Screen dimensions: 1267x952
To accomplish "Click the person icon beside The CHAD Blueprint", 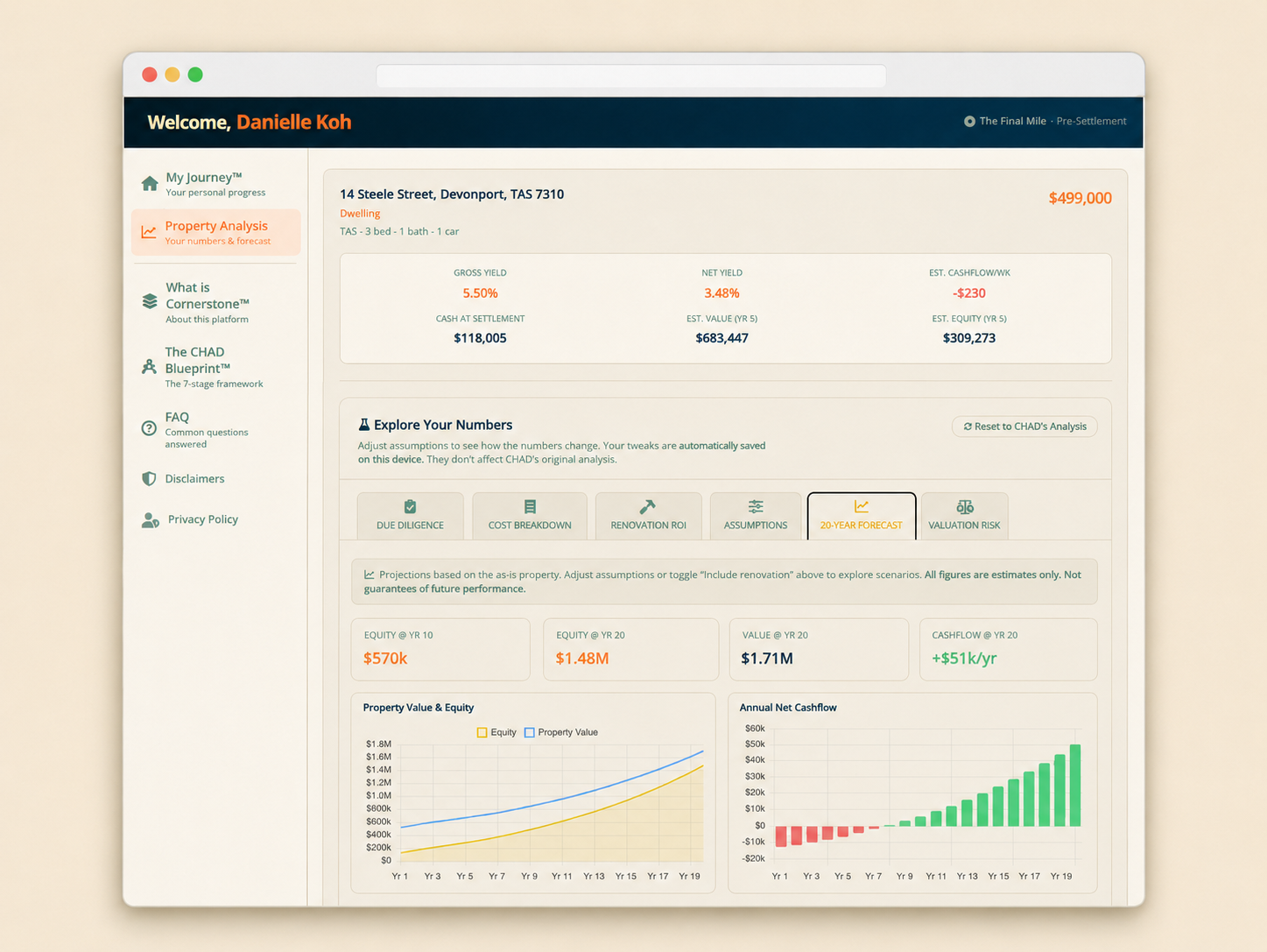I will 149,367.
